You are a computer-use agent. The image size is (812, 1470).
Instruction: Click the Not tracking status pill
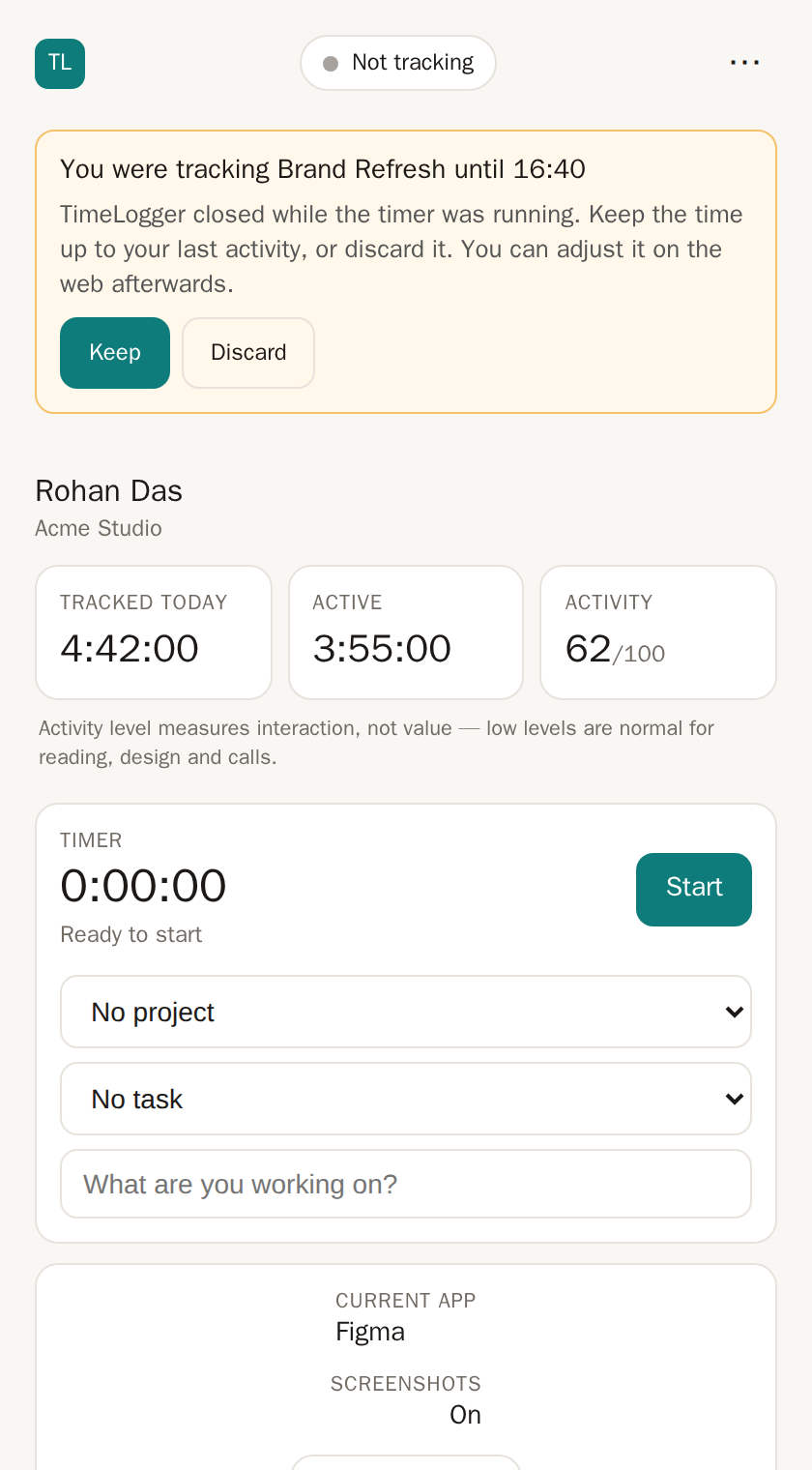pyautogui.click(x=398, y=63)
